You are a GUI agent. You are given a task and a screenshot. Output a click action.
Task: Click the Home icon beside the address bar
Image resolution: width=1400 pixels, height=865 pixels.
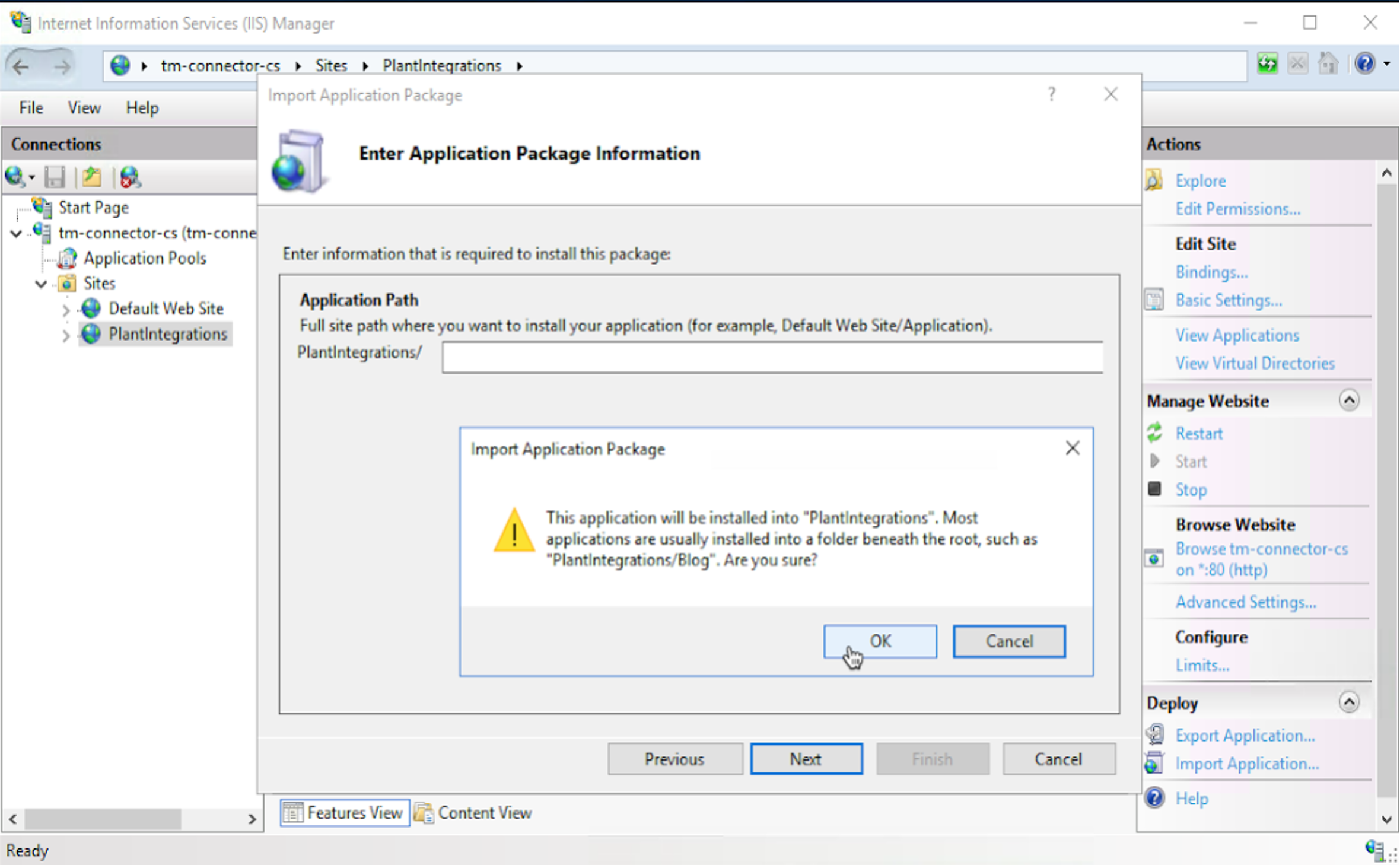1328,63
